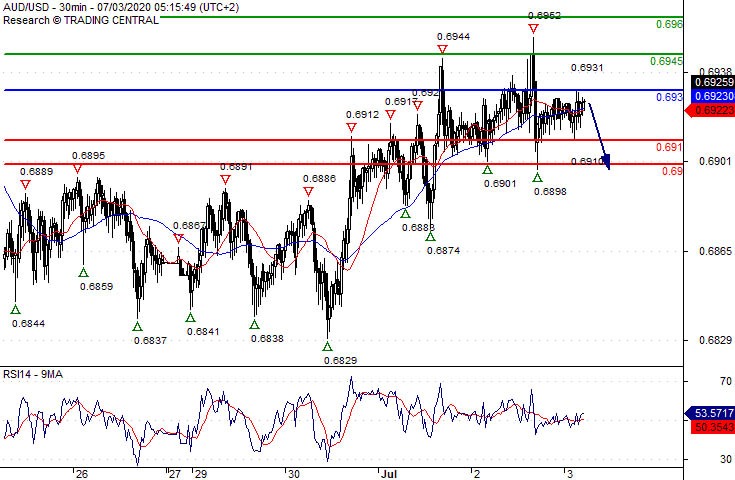The width and height of the screenshot is (735, 480).
Task: Click the black 0.69259 price tag on the axis
Action: [x=712, y=82]
